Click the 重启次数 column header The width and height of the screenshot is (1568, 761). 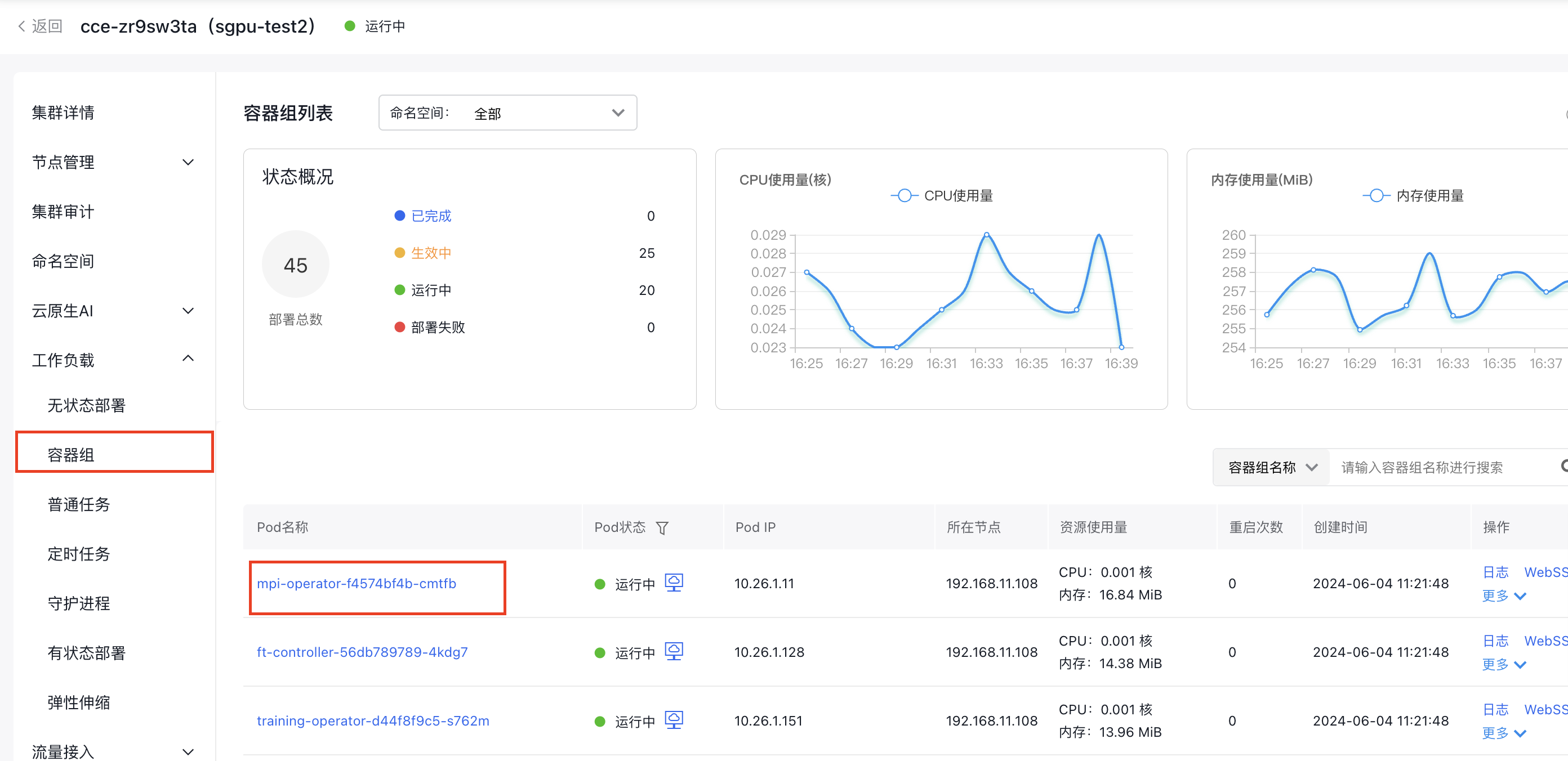pyautogui.click(x=1256, y=527)
